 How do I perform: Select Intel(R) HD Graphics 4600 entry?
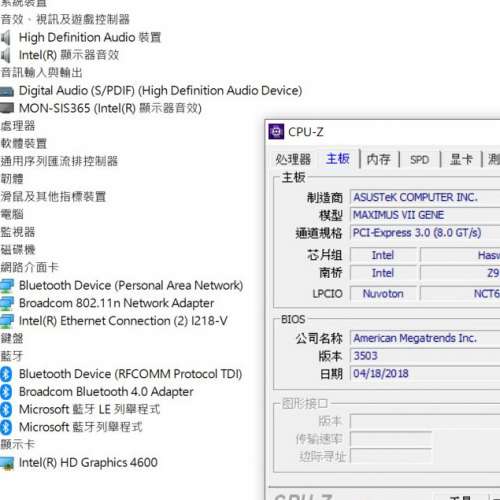(x=88, y=463)
